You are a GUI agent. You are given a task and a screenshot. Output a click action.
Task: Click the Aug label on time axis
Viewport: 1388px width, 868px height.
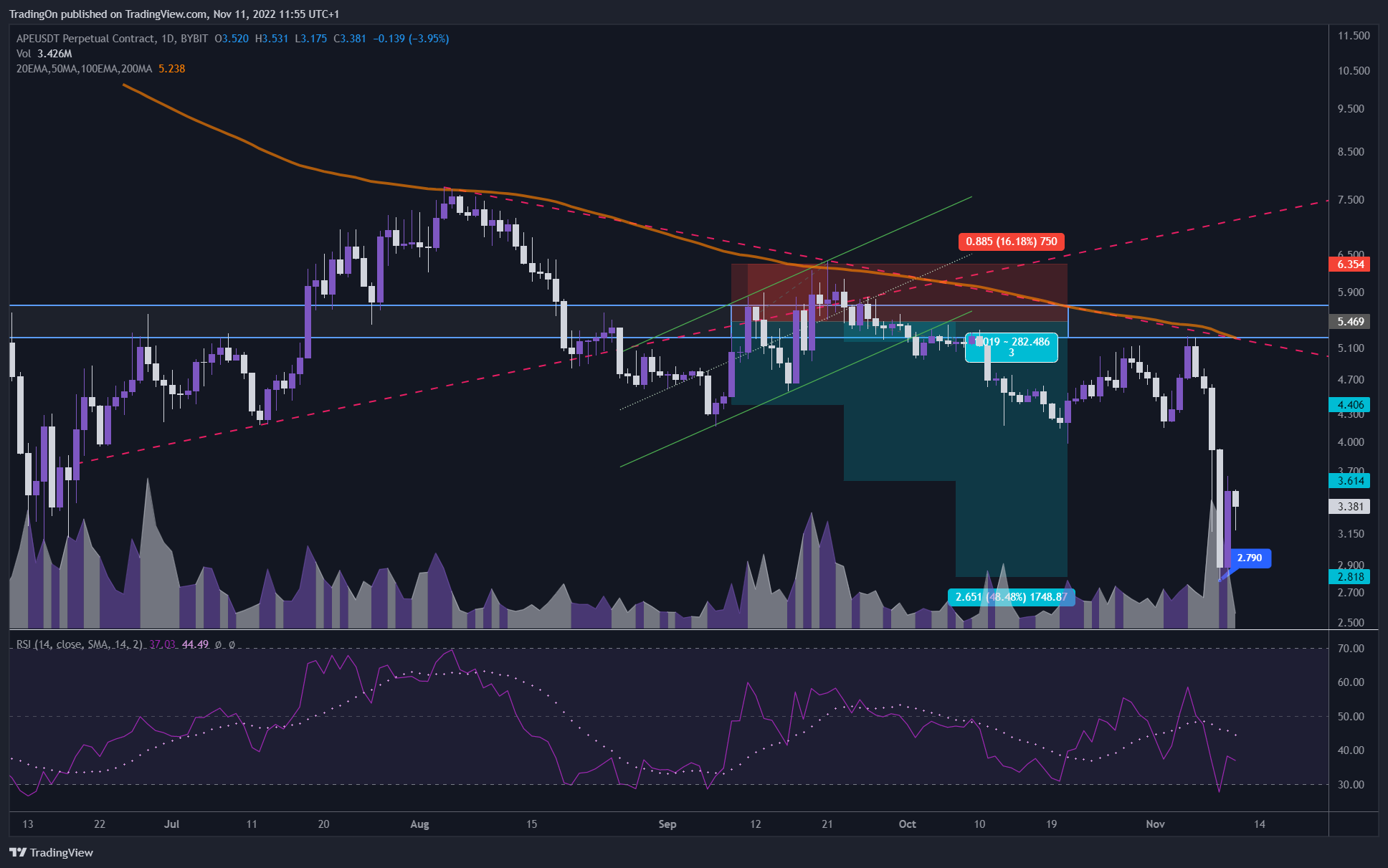[419, 824]
